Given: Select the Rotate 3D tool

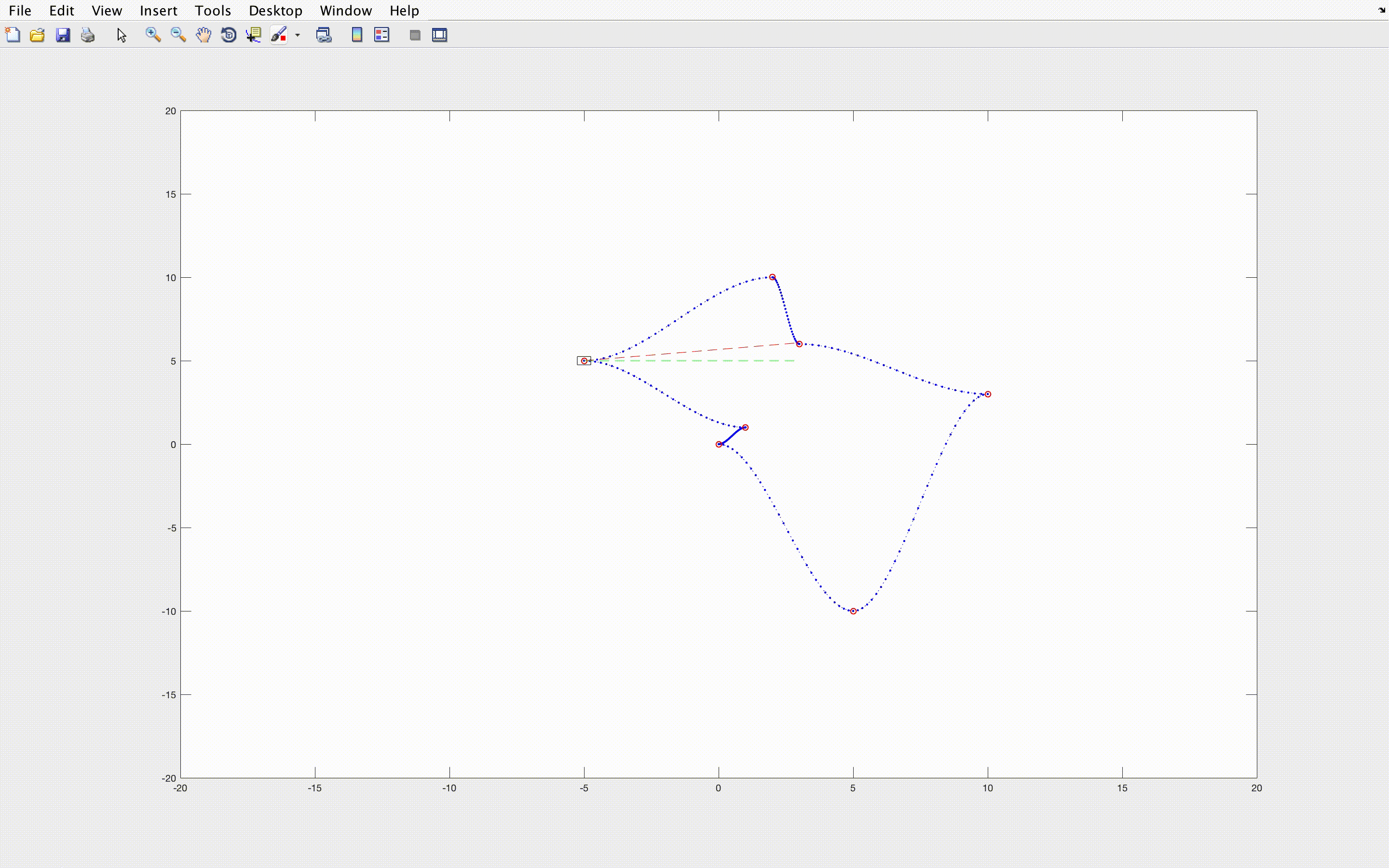Looking at the screenshot, I should click(x=229, y=35).
